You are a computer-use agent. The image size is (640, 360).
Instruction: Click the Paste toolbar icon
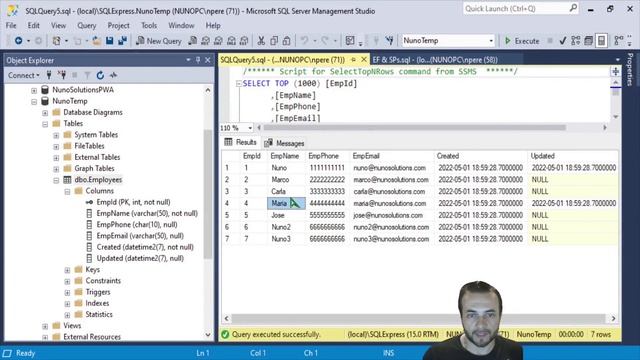click(287, 40)
